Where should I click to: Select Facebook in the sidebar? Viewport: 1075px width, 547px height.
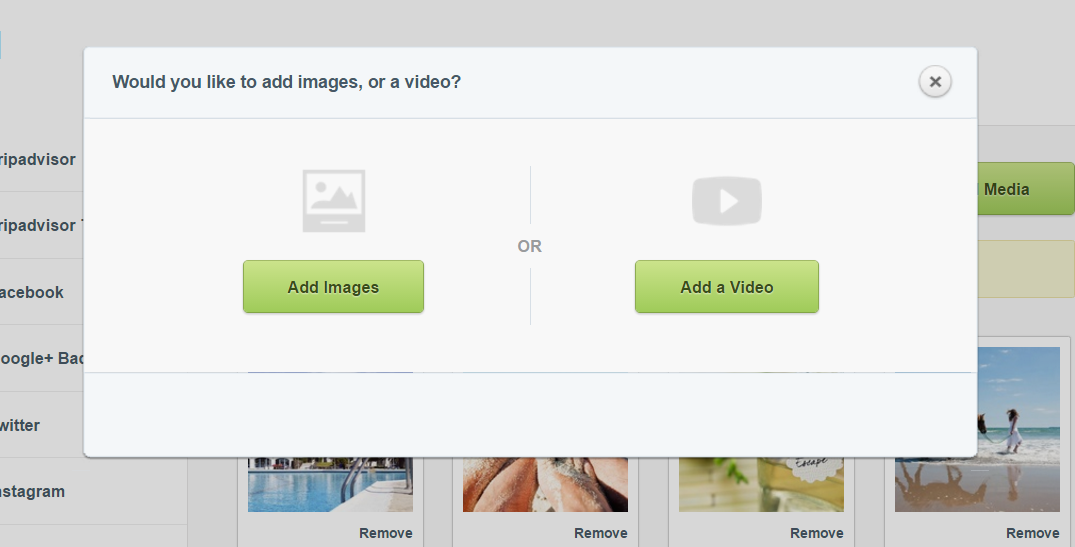pyautogui.click(x=34, y=292)
